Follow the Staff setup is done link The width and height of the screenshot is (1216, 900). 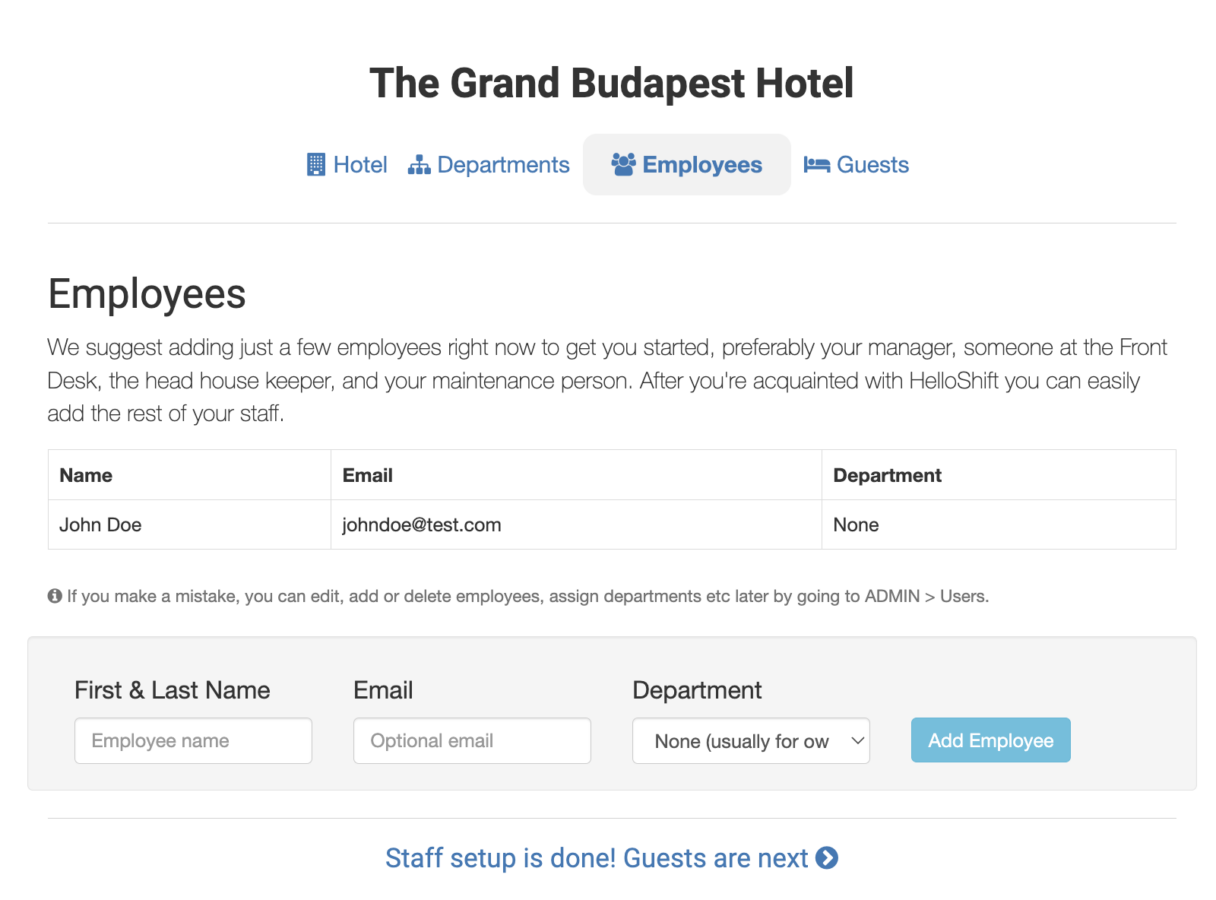tap(612, 858)
